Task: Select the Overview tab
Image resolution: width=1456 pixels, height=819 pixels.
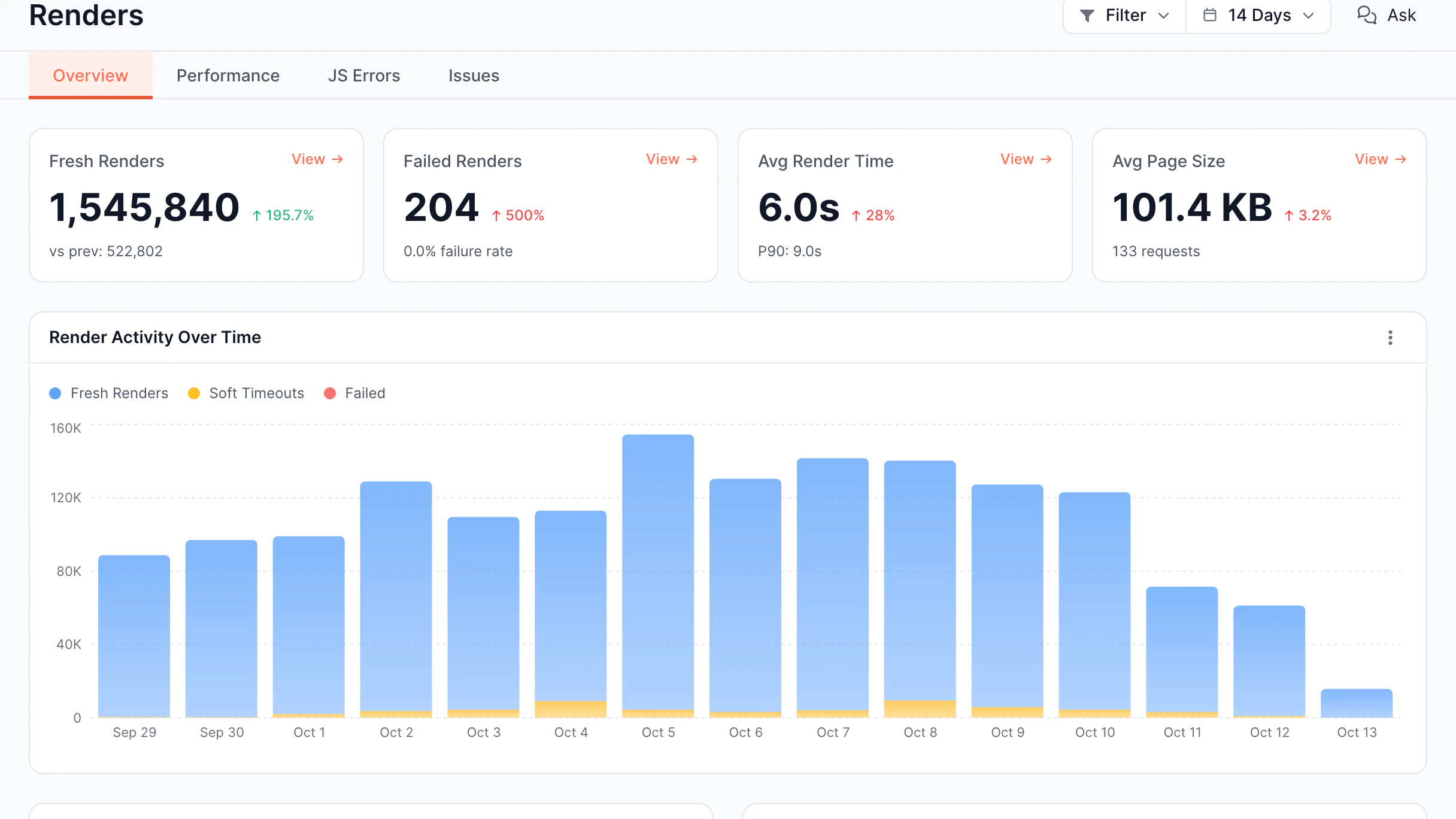Action: tap(90, 75)
